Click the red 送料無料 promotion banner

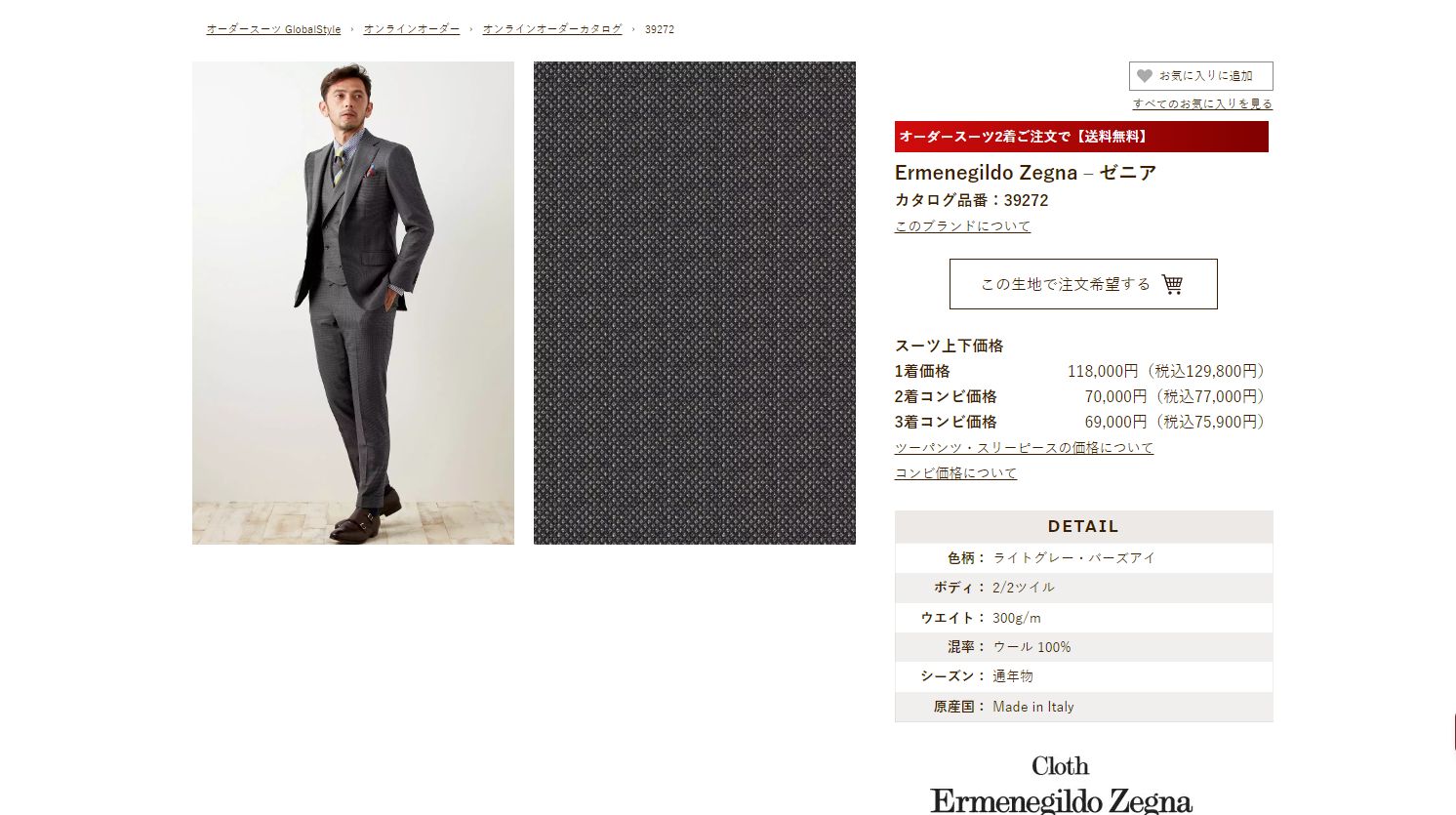tap(1081, 137)
